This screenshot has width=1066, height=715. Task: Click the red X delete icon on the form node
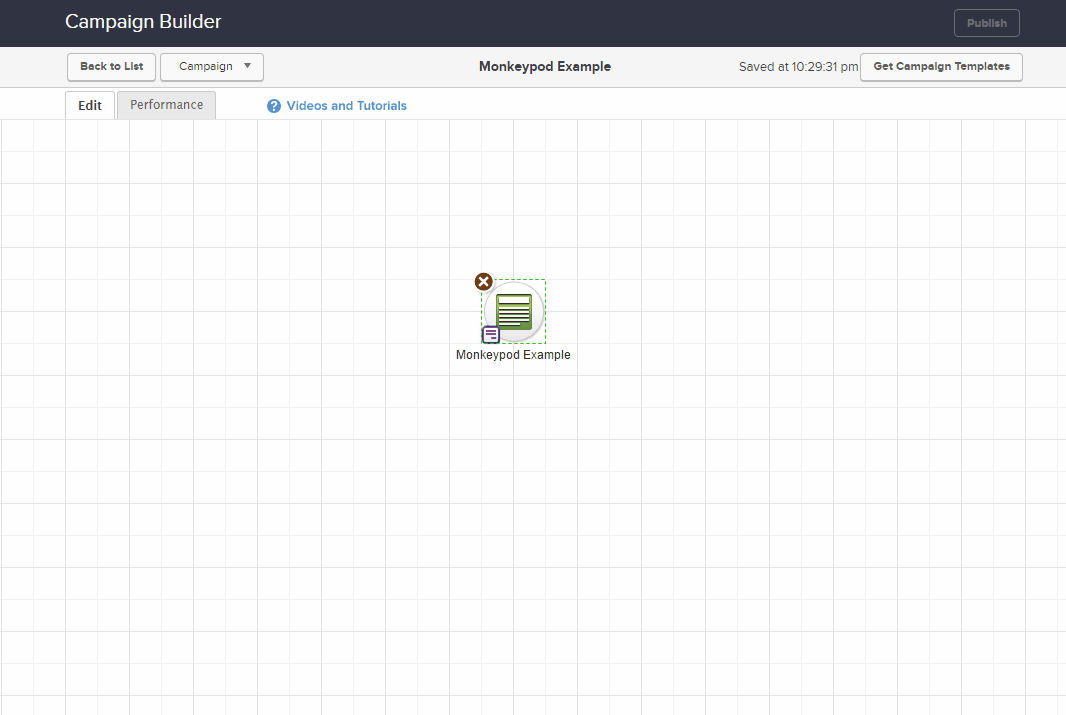pos(483,281)
